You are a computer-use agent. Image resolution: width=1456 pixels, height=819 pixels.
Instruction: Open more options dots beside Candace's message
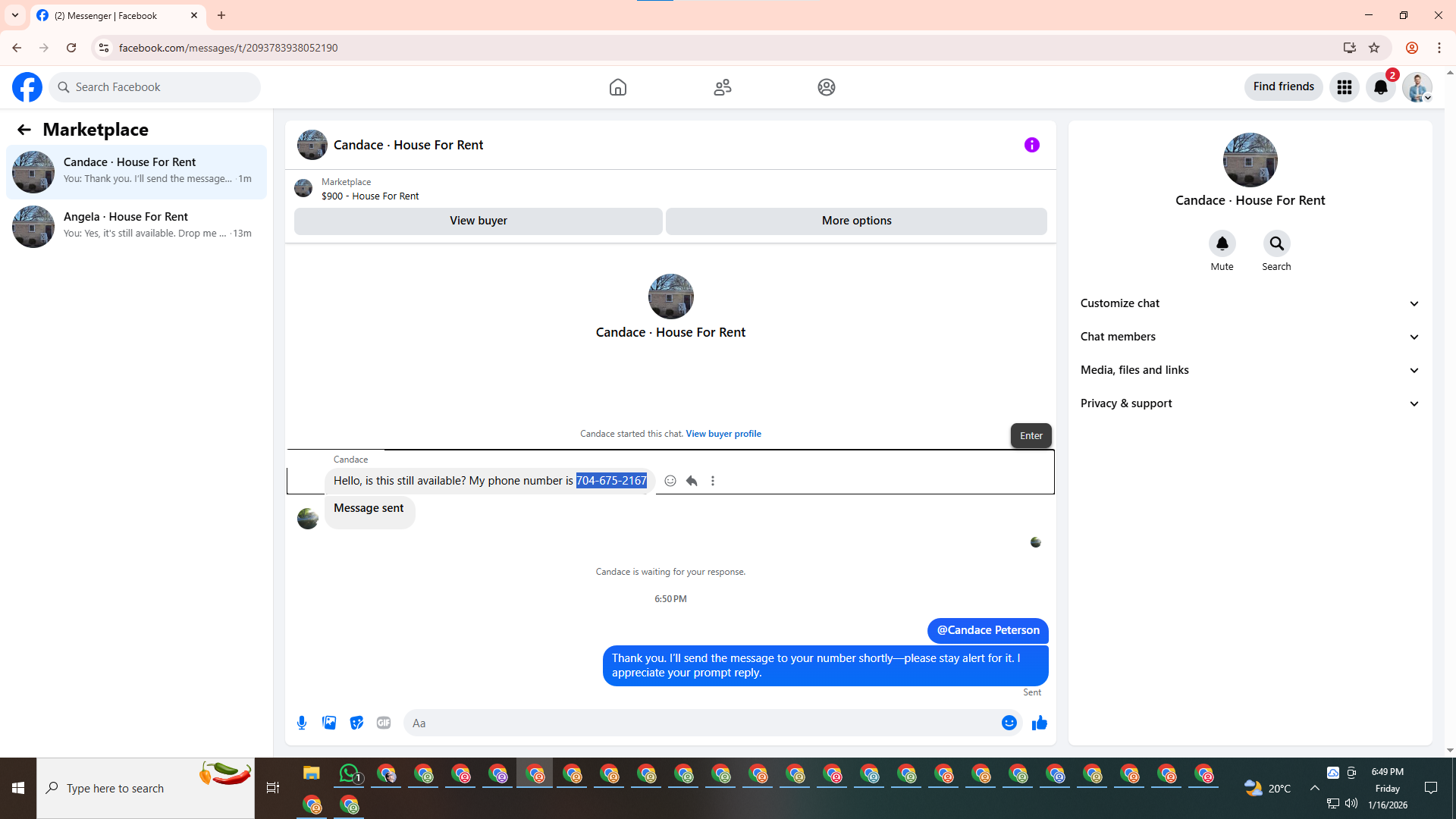coord(713,481)
